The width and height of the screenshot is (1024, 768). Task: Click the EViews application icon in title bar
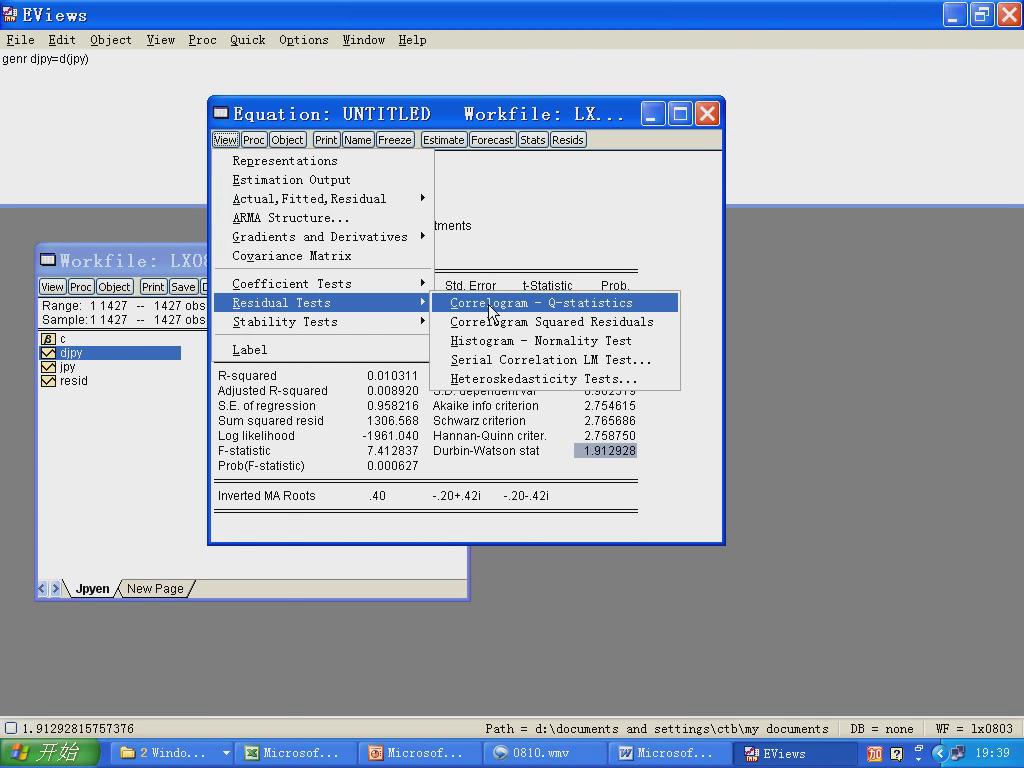click(10, 14)
